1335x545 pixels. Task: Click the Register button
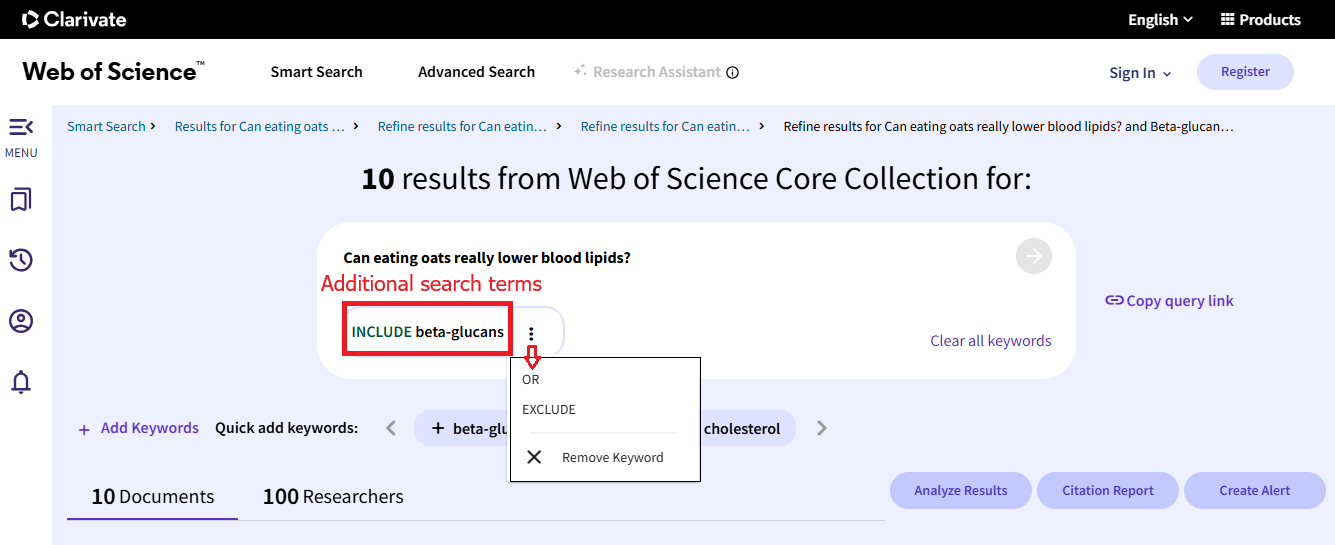click(1245, 72)
